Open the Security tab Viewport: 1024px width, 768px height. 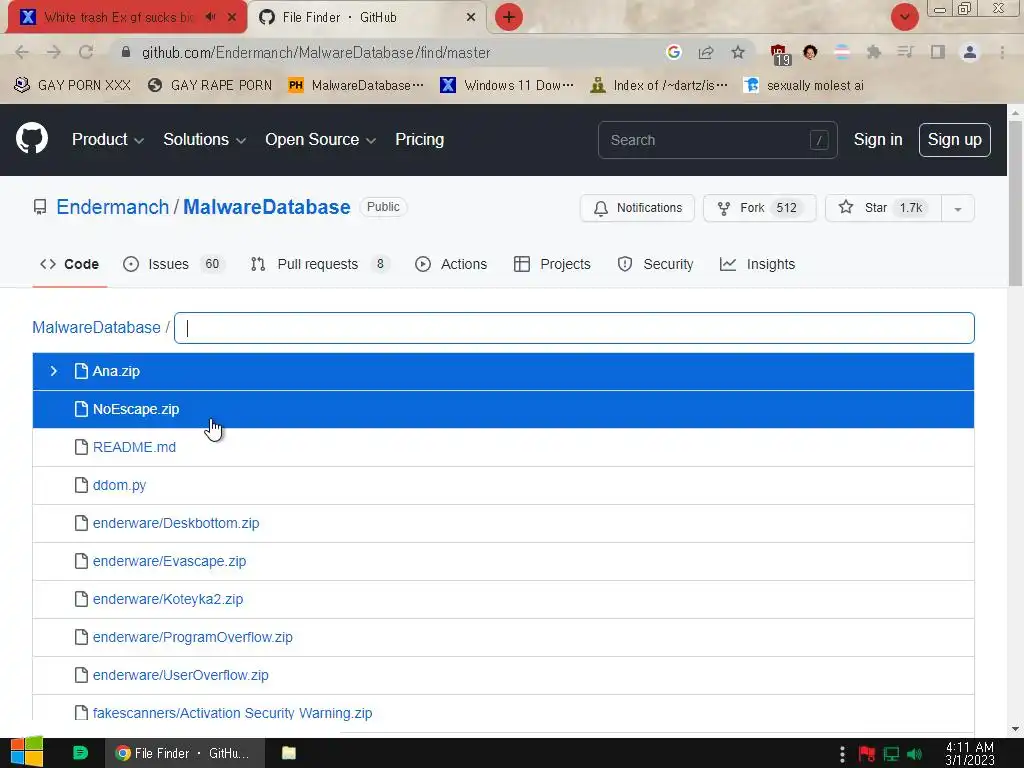click(656, 264)
